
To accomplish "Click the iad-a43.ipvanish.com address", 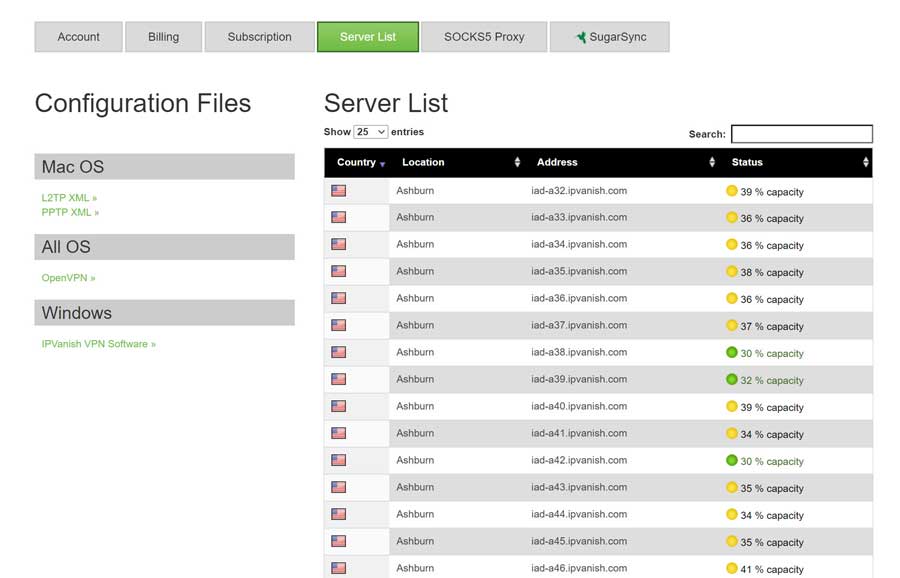I will pos(579,487).
